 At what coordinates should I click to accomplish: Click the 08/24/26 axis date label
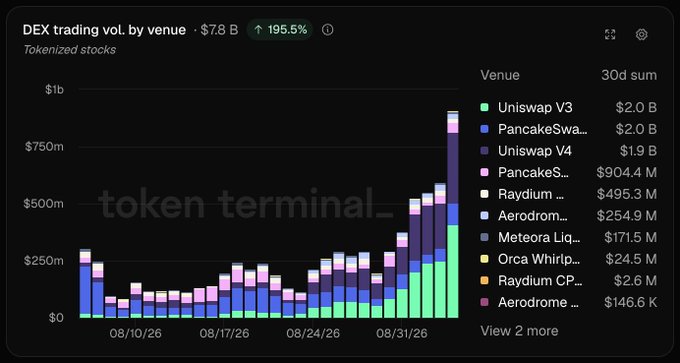(313, 334)
